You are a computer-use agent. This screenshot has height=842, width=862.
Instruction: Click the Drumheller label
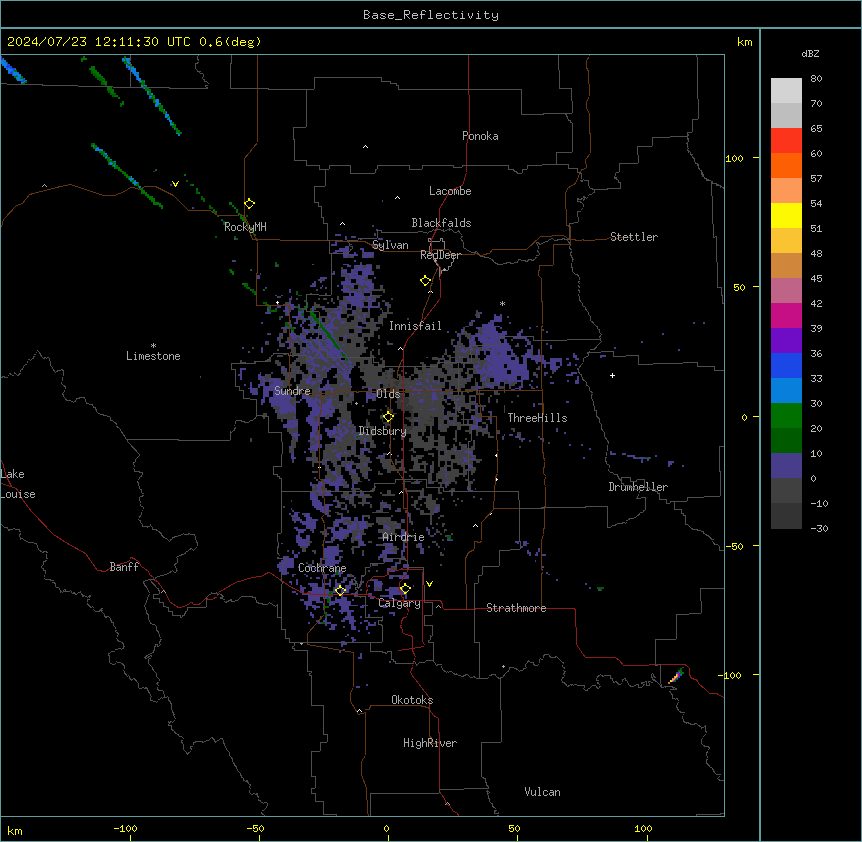tap(638, 487)
